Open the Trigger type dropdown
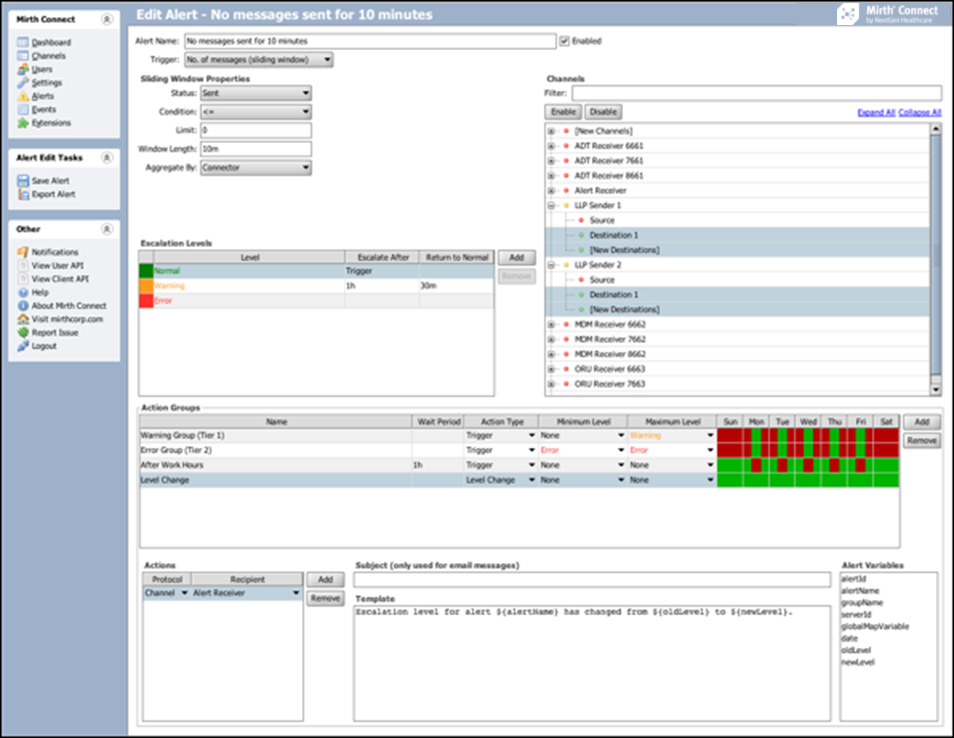 [x=264, y=60]
